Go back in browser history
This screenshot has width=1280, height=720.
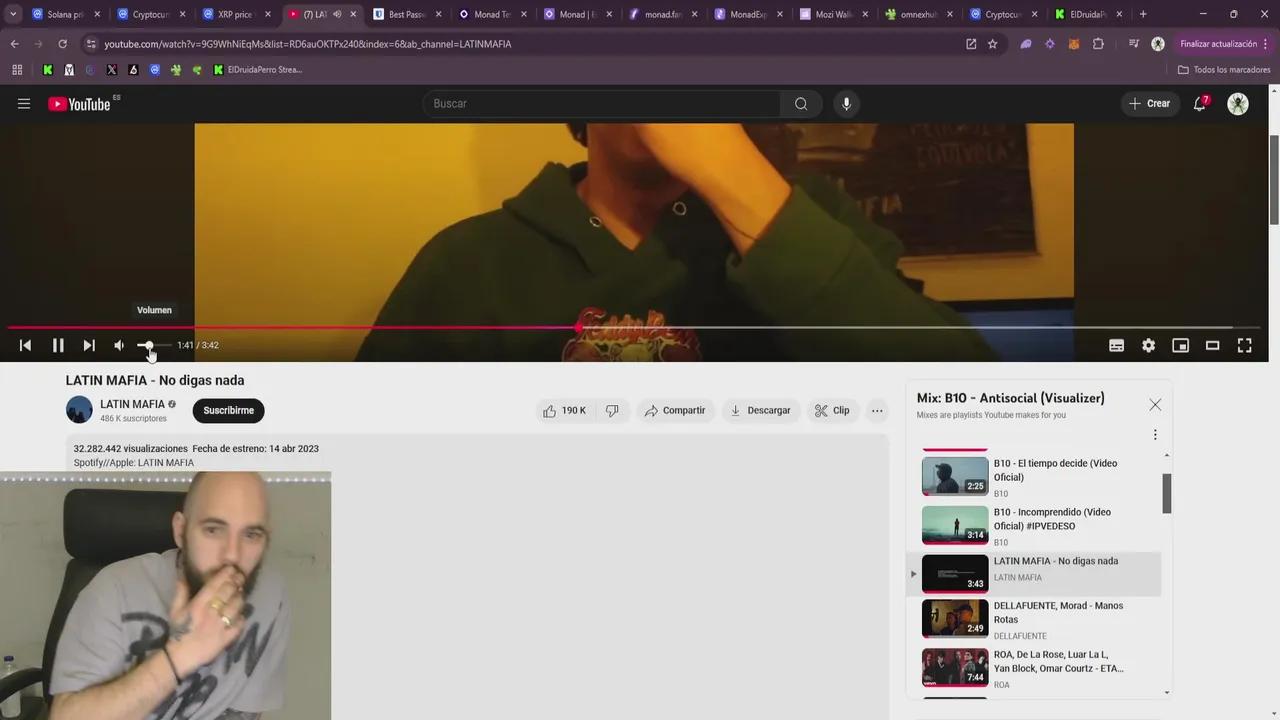click(14, 44)
